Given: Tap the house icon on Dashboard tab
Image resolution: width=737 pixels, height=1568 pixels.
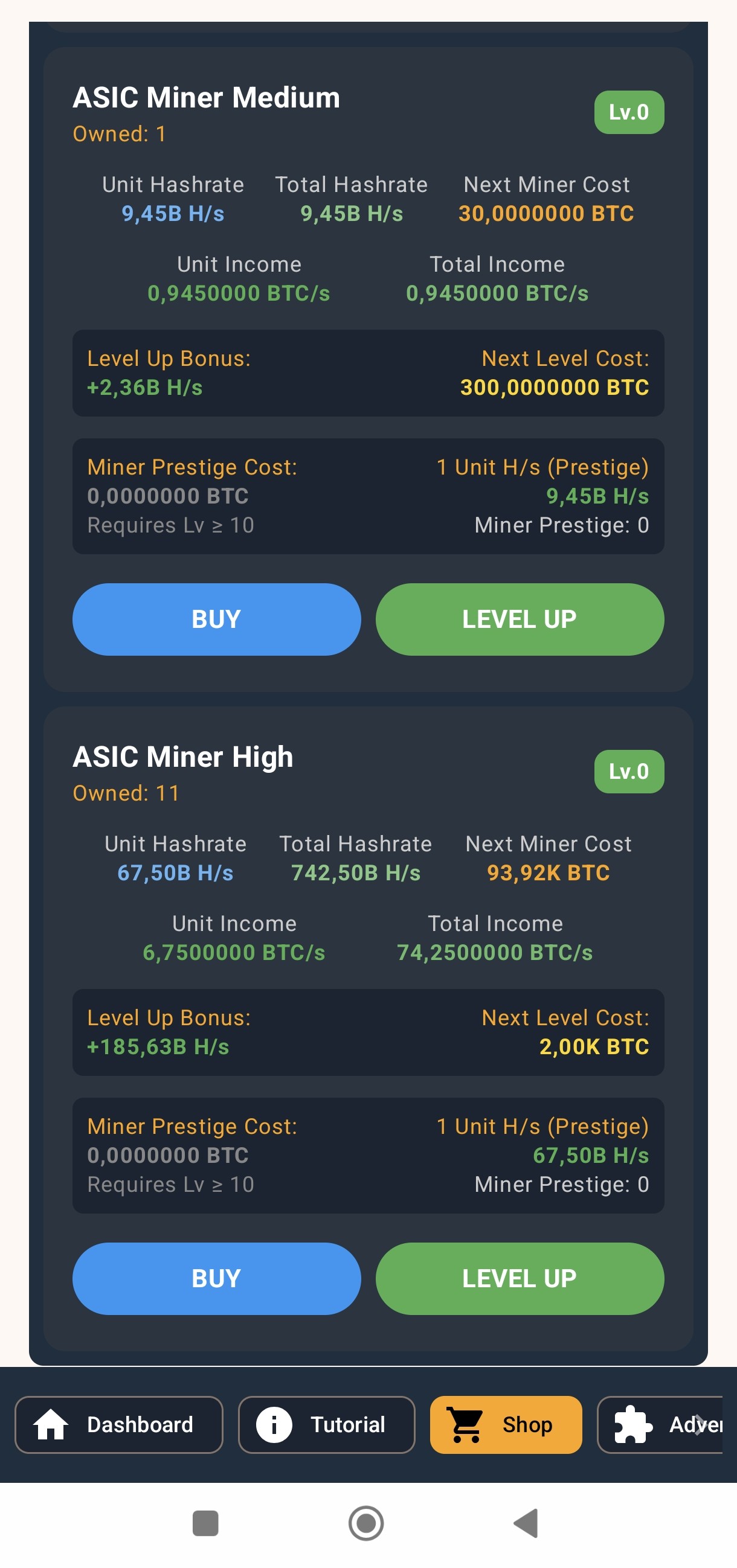Looking at the screenshot, I should pyautogui.click(x=51, y=1424).
